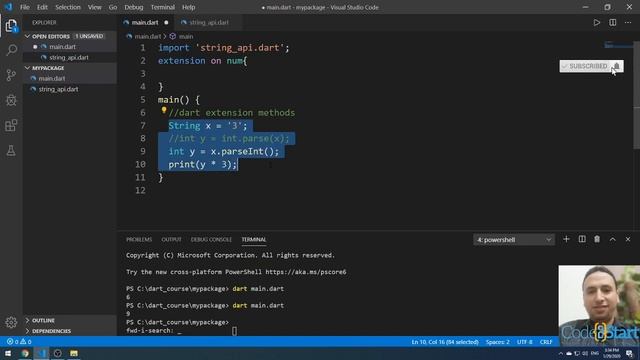Image resolution: width=640 pixels, height=360 pixels.
Task: Place cursor on line 3 inside the extension body
Action: (x=392, y=73)
